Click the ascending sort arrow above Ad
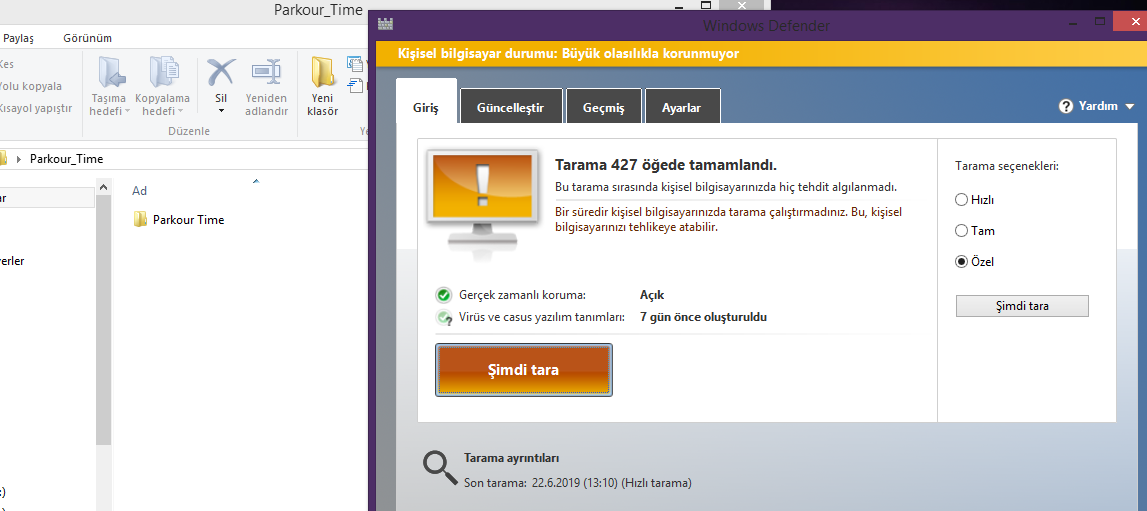Screen dimensions: 1147x511 255,181
